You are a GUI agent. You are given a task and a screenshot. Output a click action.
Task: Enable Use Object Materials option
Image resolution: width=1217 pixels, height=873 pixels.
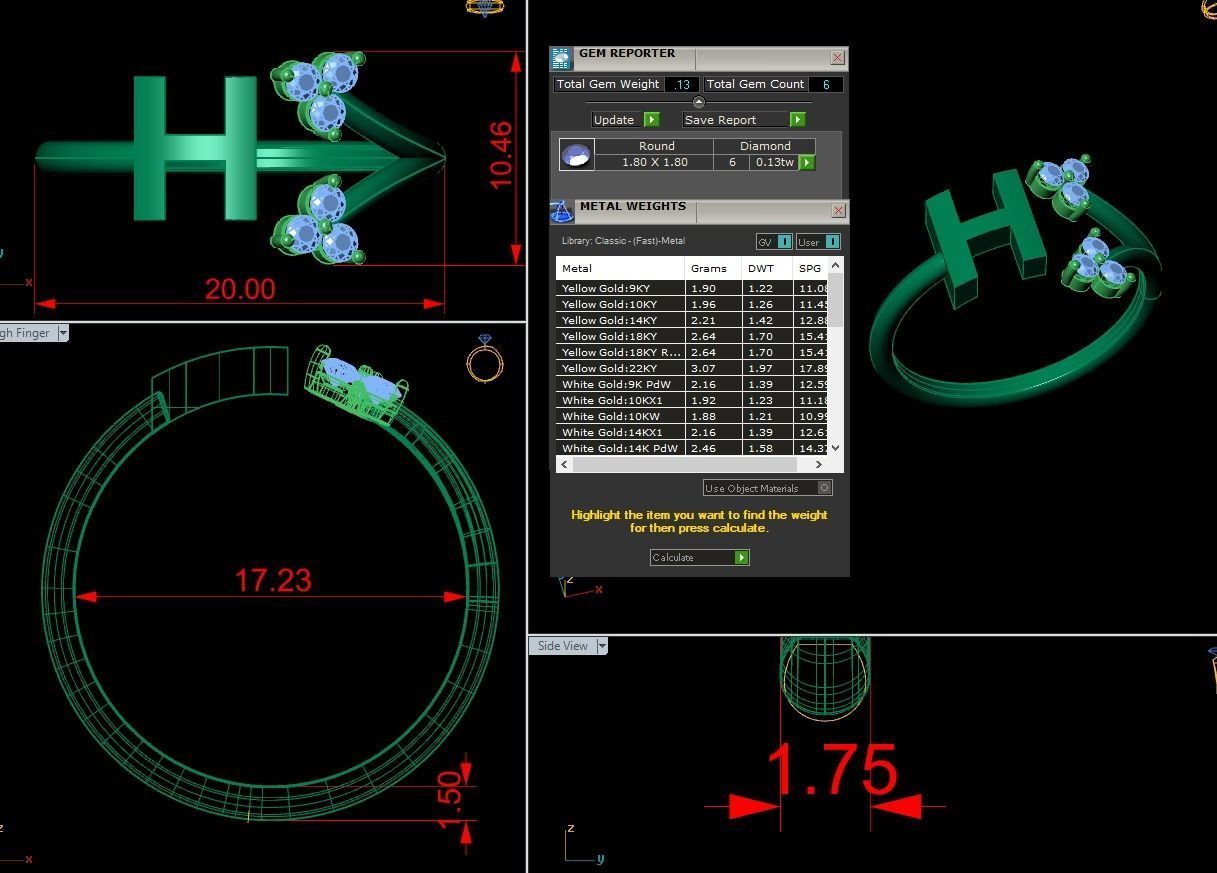tap(825, 488)
